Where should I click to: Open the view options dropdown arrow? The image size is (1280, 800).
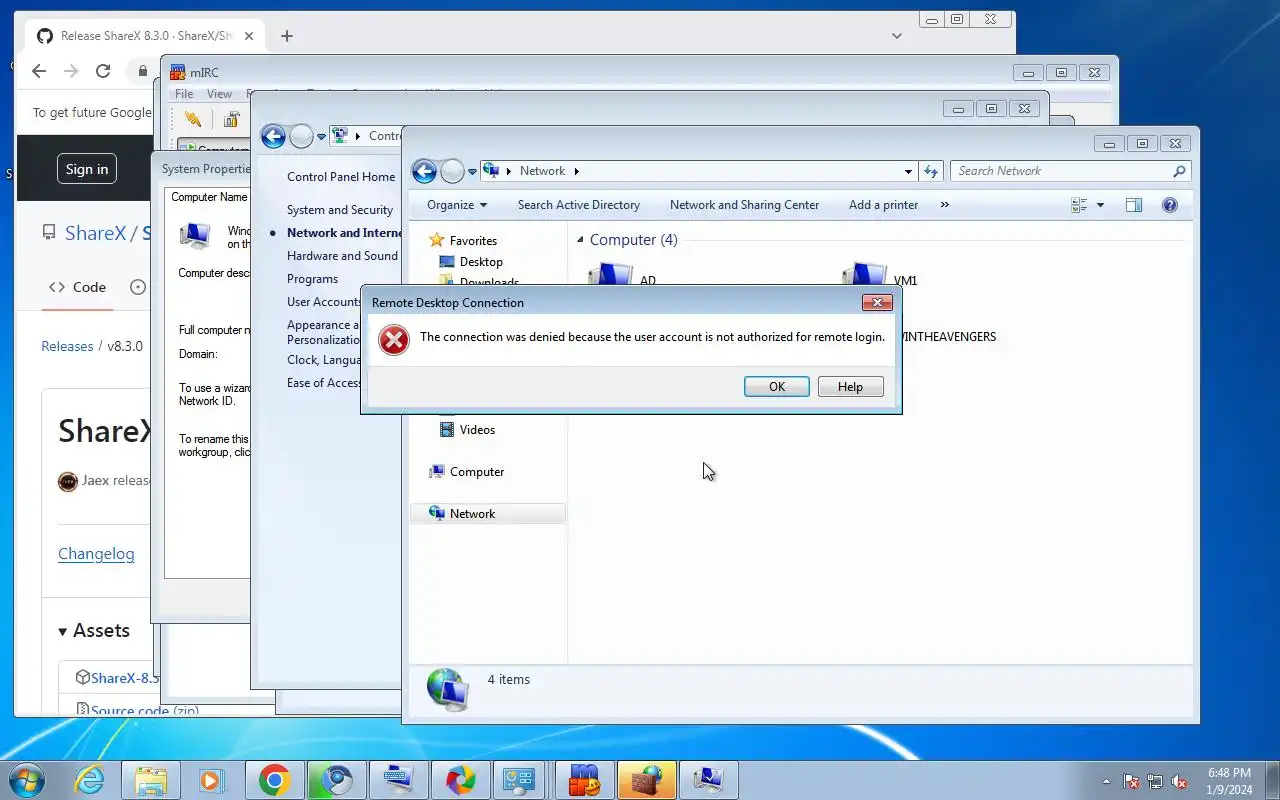tap(1100, 205)
